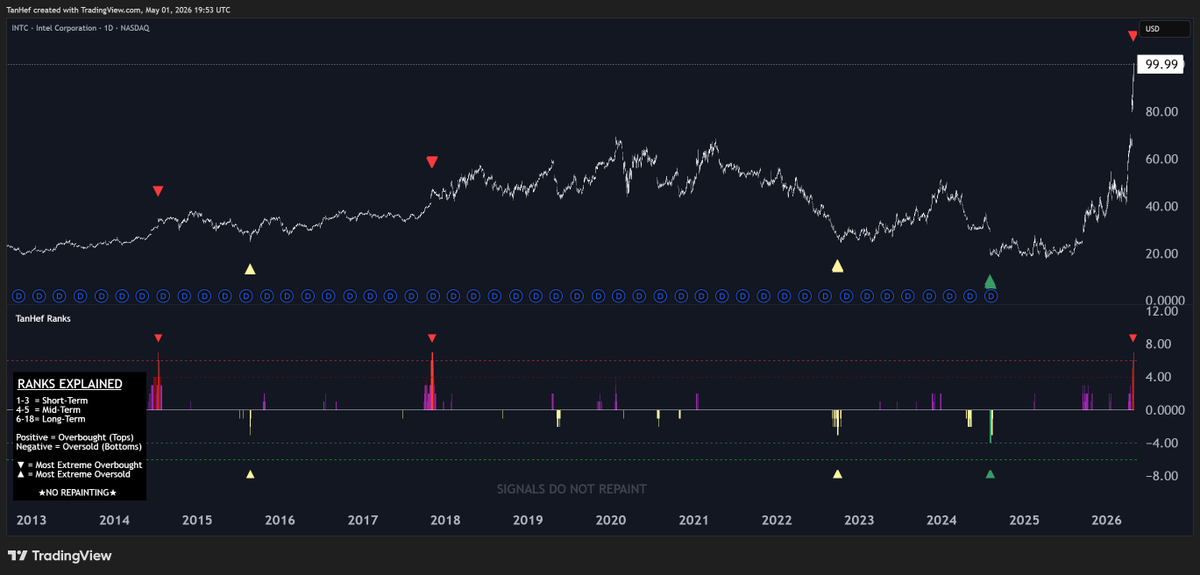Click the 2022 yellow triangle in TanHef Ranks pane
Screen dimensions: 1200x575
pos(838,475)
